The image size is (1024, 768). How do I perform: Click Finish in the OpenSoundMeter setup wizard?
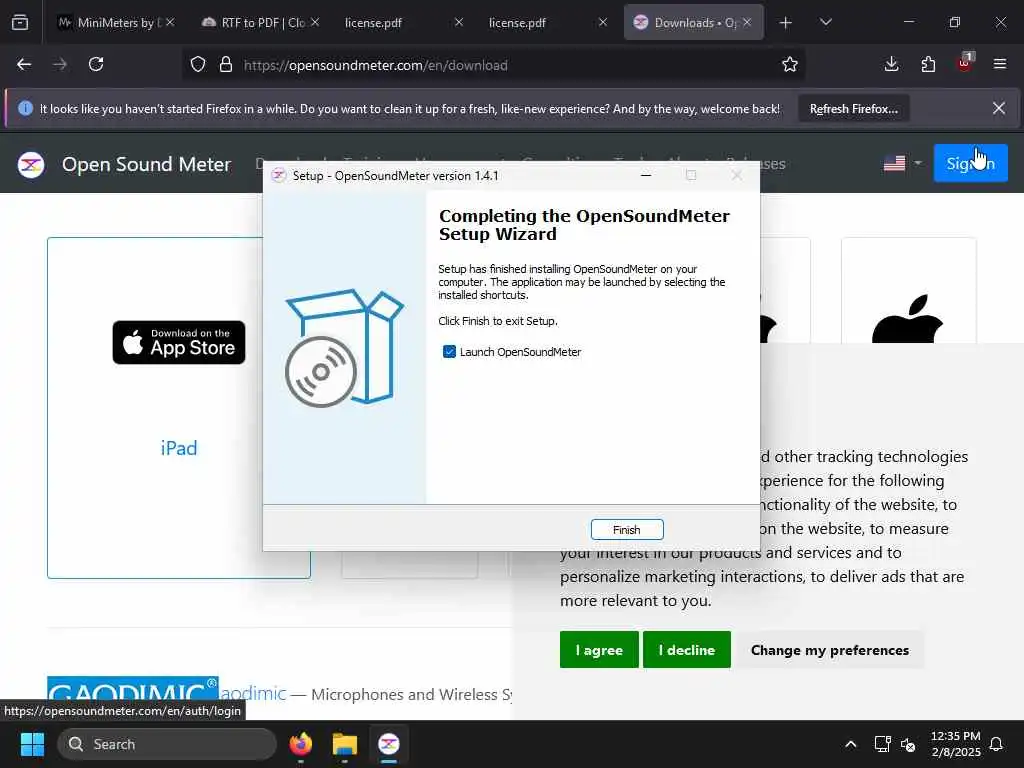click(x=627, y=530)
